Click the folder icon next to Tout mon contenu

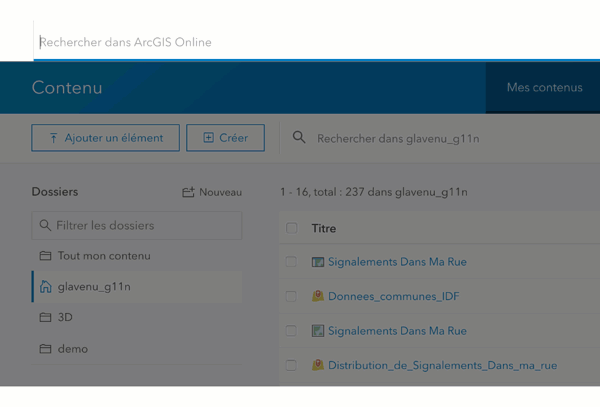click(45, 256)
